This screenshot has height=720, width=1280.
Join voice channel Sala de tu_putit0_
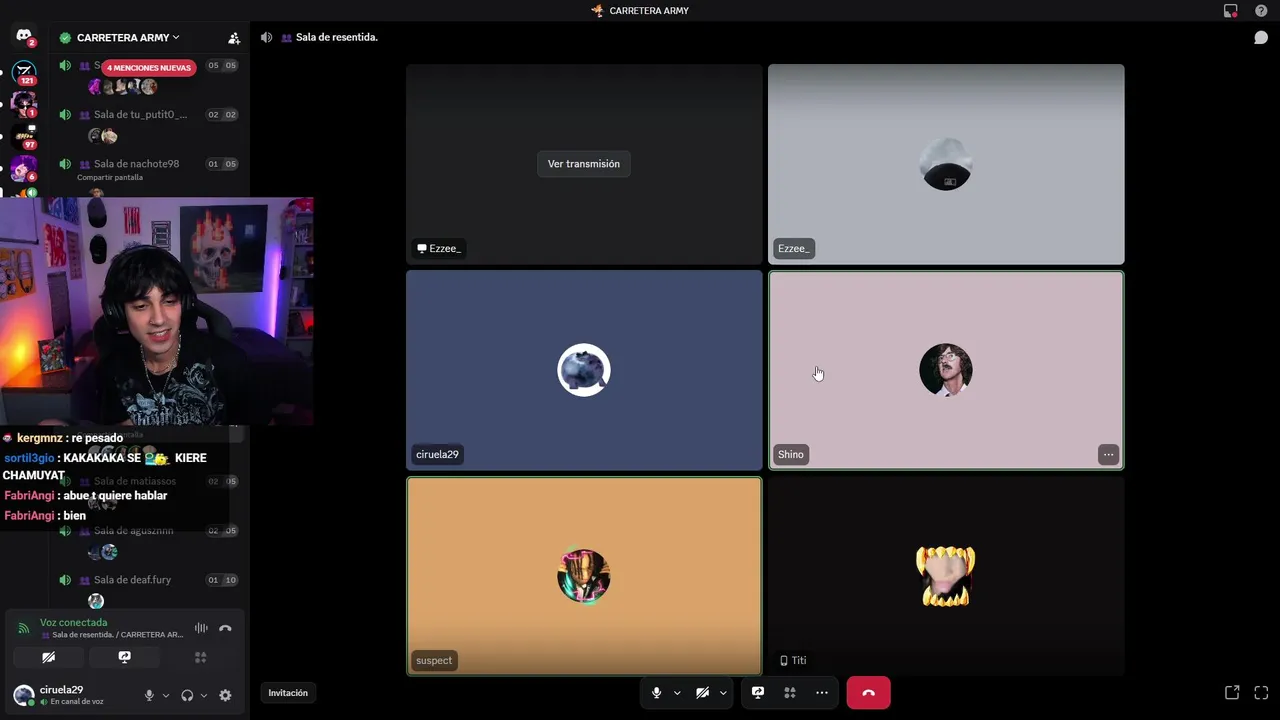point(140,115)
